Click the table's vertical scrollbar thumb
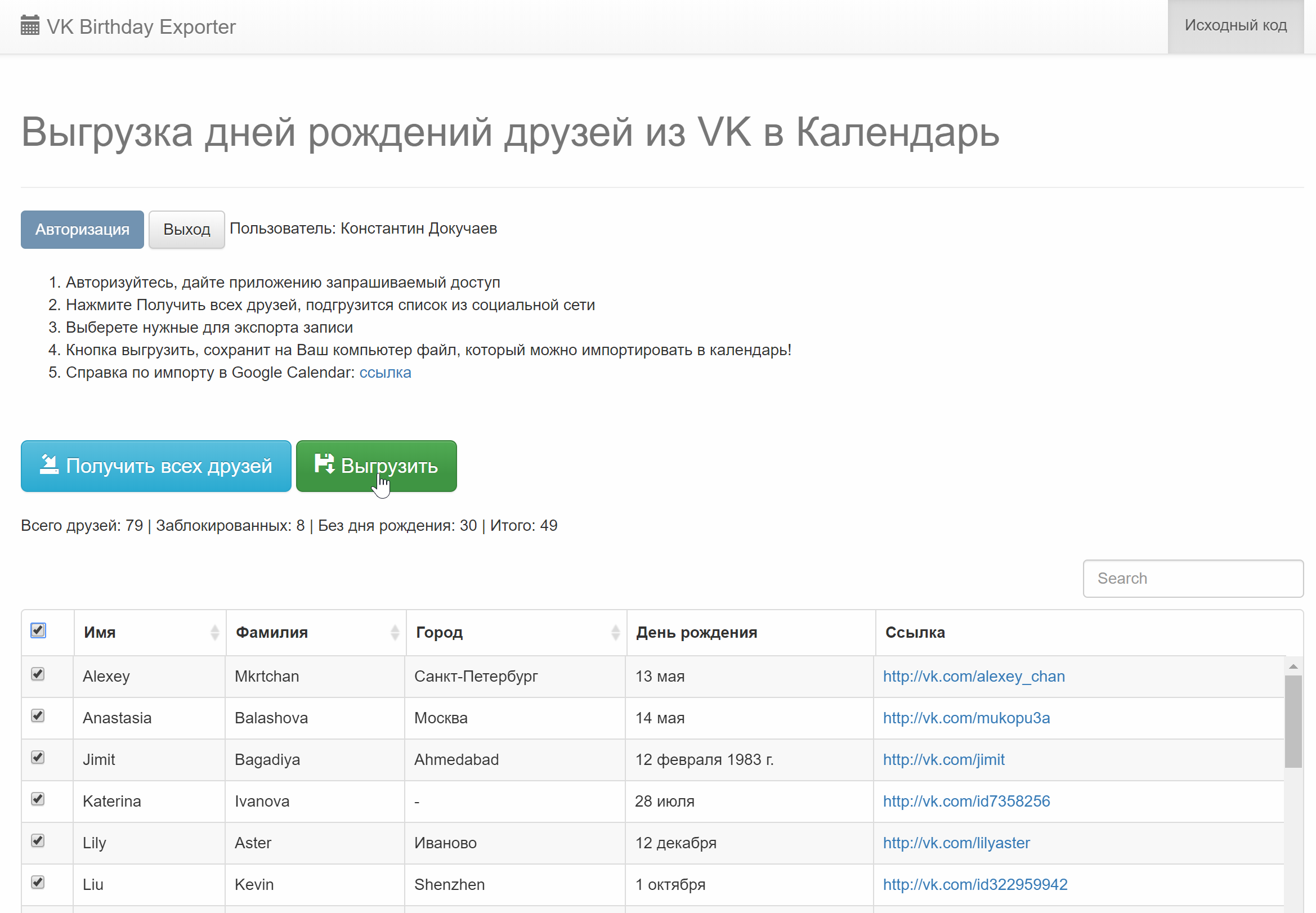Screen dimensions: 1316x913 pyautogui.click(x=1293, y=722)
